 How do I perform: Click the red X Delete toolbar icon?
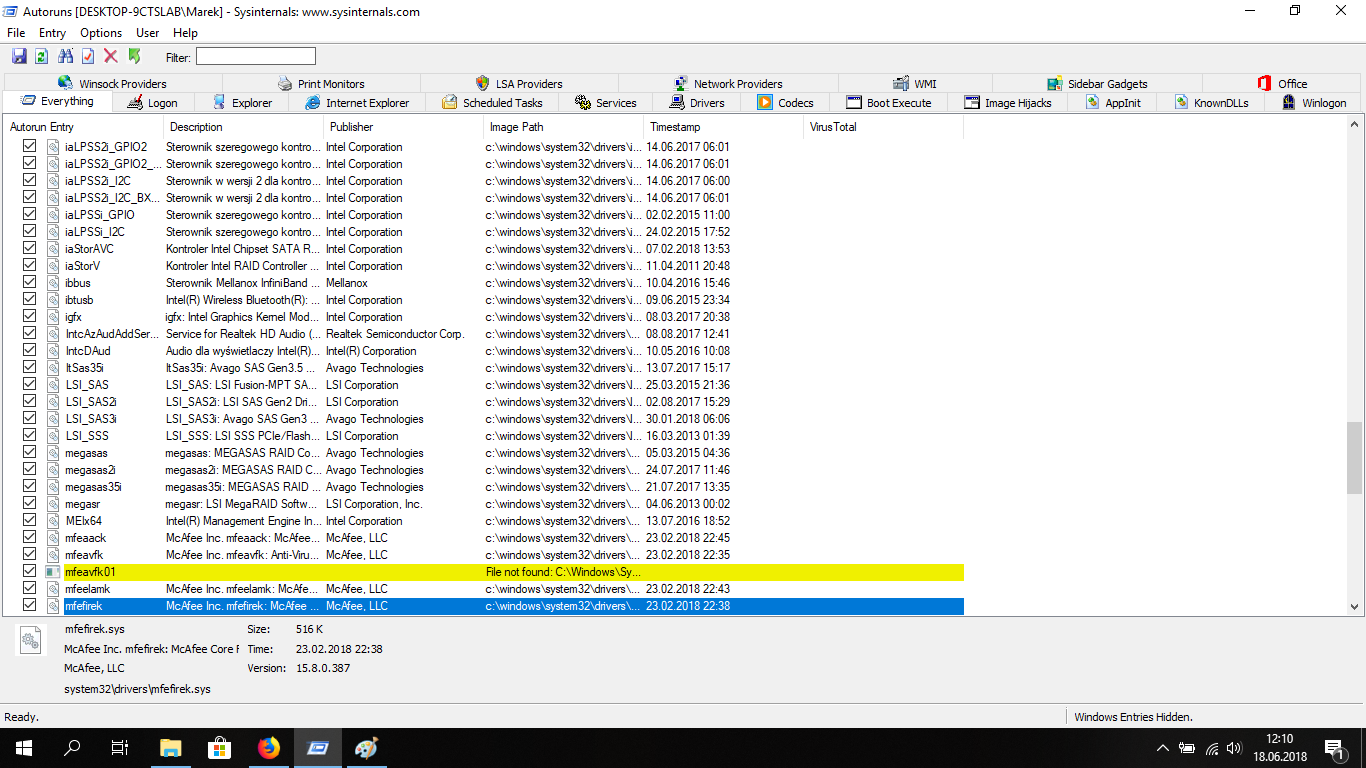tap(111, 57)
